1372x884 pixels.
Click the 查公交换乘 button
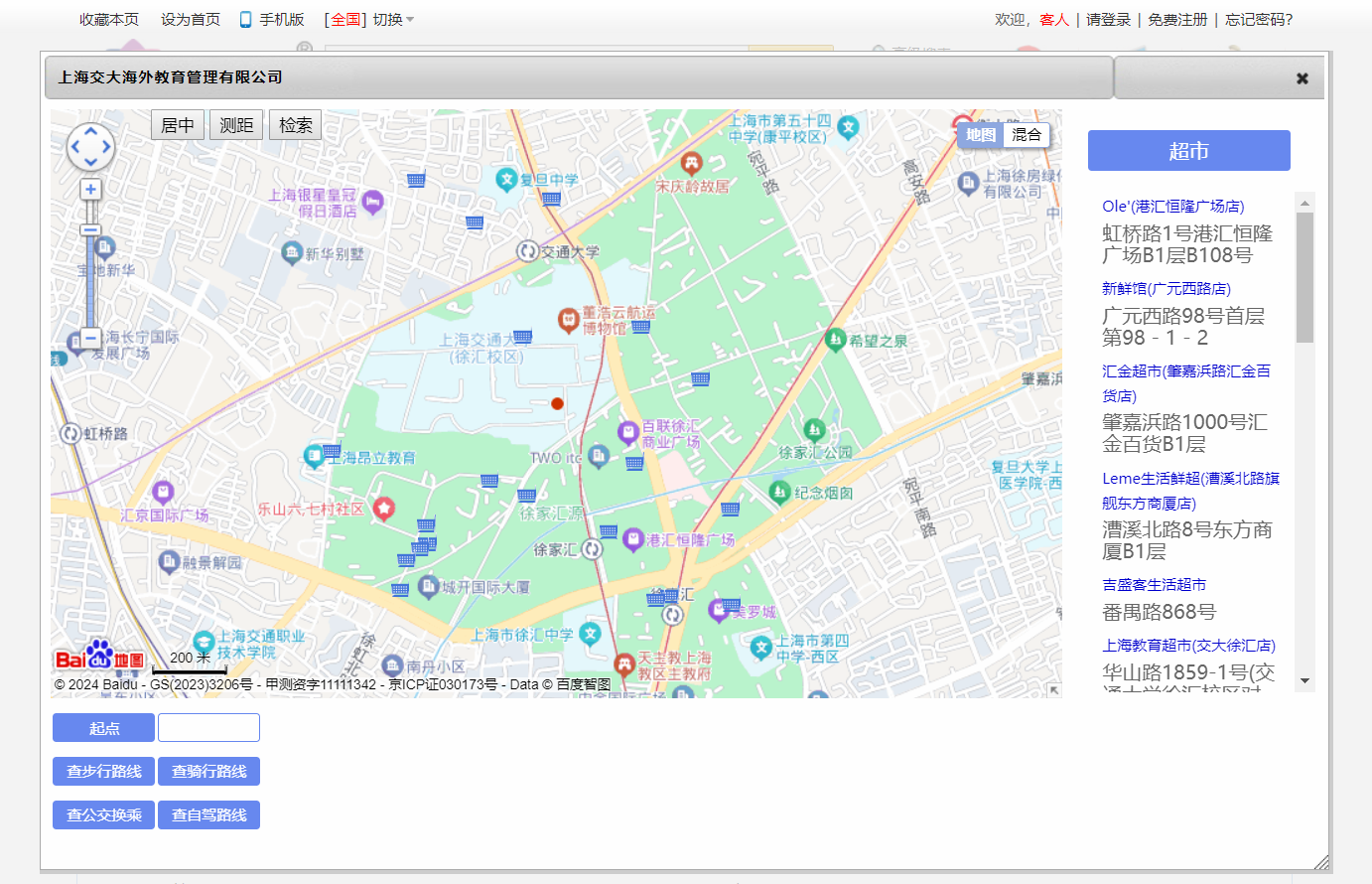coord(103,814)
